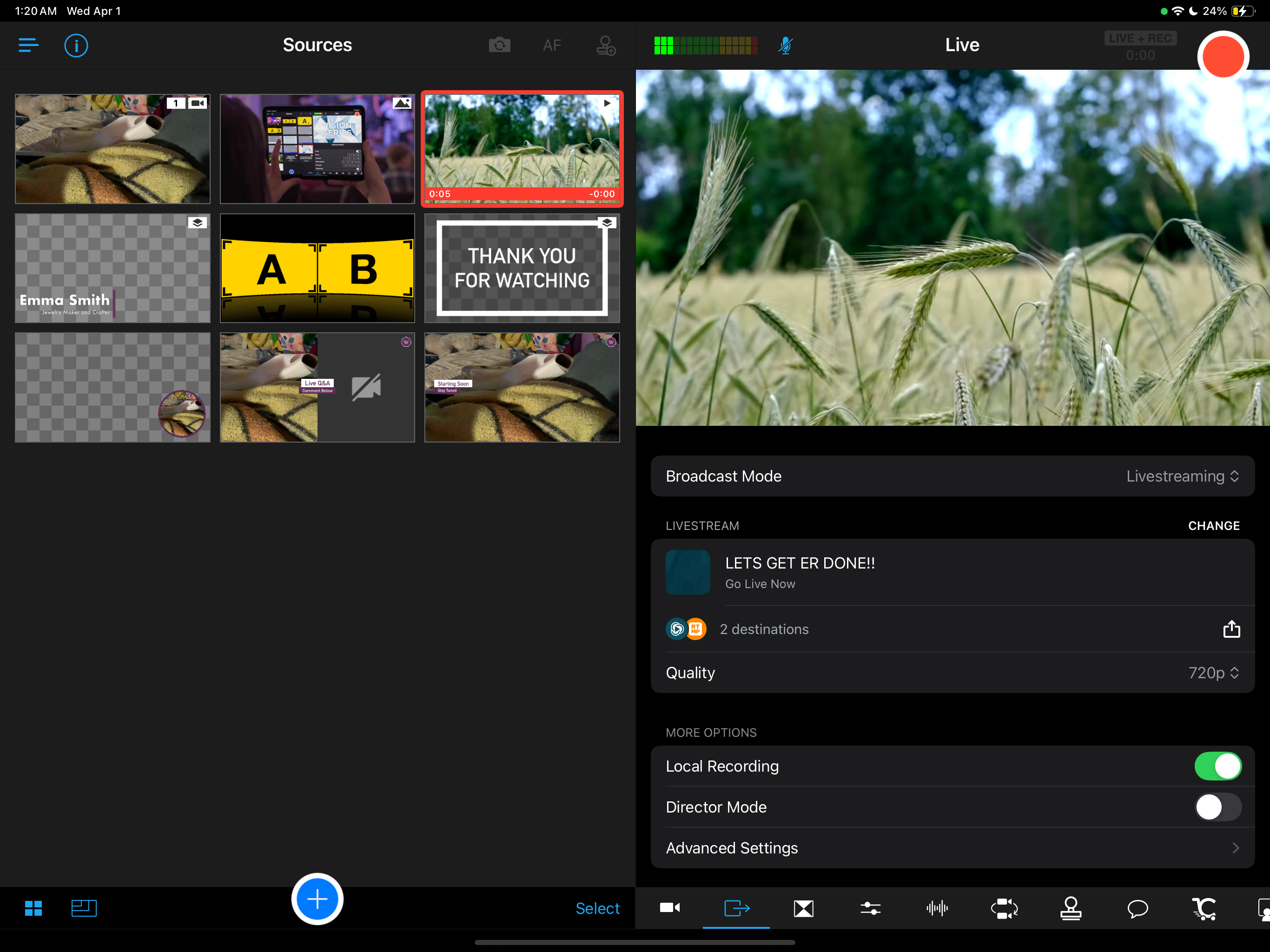Toggle AF autofocus control
The height and width of the screenshot is (952, 1270).
click(x=552, y=45)
